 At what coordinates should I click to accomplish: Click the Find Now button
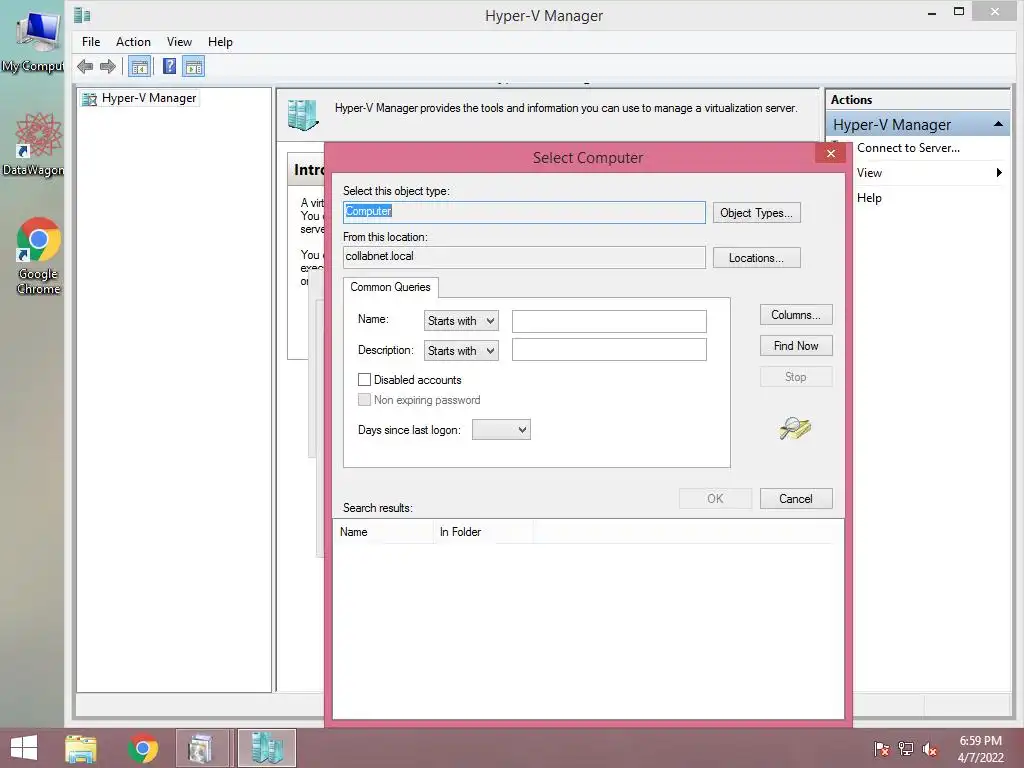point(796,346)
